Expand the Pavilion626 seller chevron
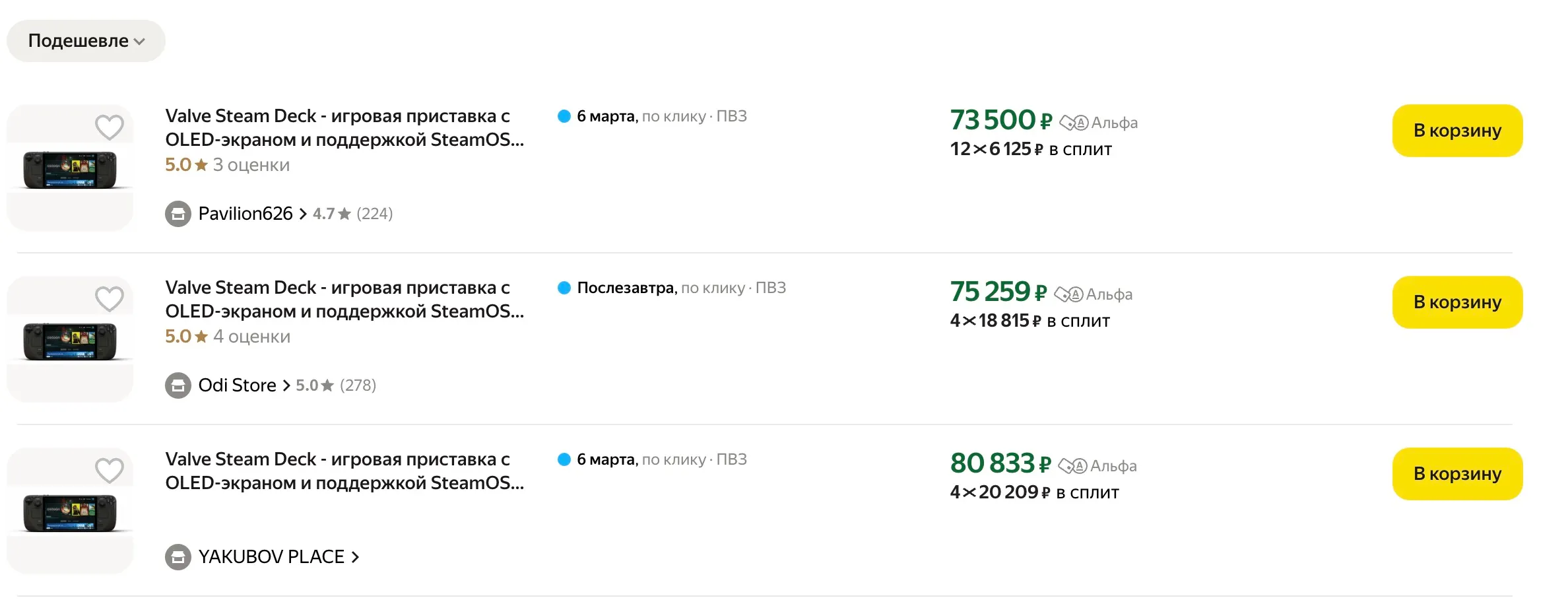The image size is (1568, 602). (x=303, y=214)
